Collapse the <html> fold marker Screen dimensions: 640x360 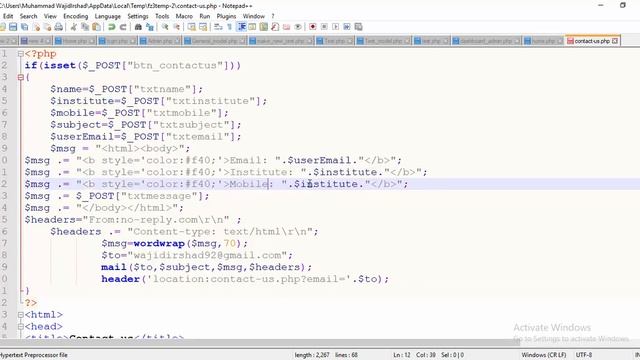(20, 315)
